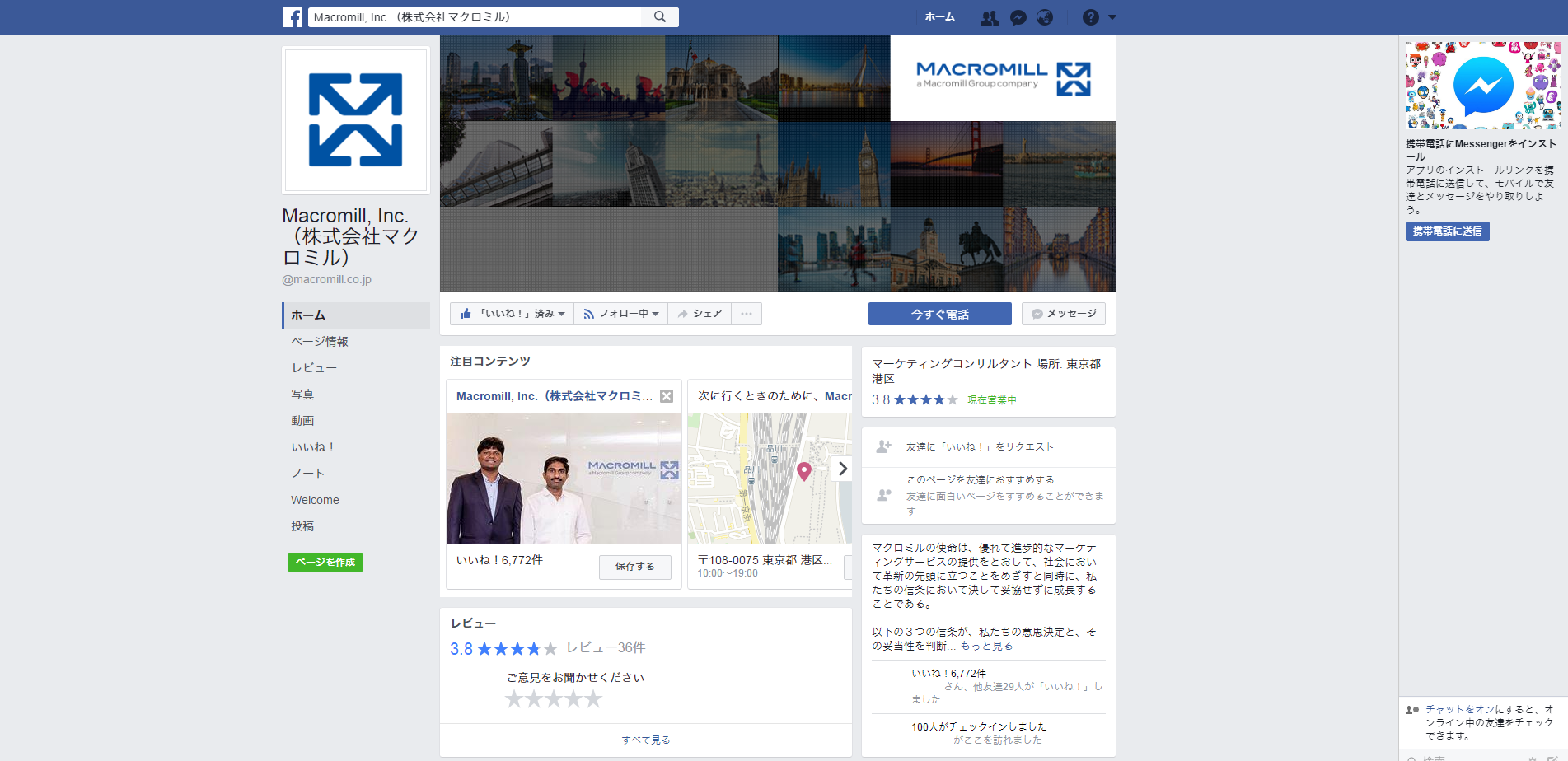Open 写真 in the sidebar
The image size is (1568, 761).
coord(302,395)
